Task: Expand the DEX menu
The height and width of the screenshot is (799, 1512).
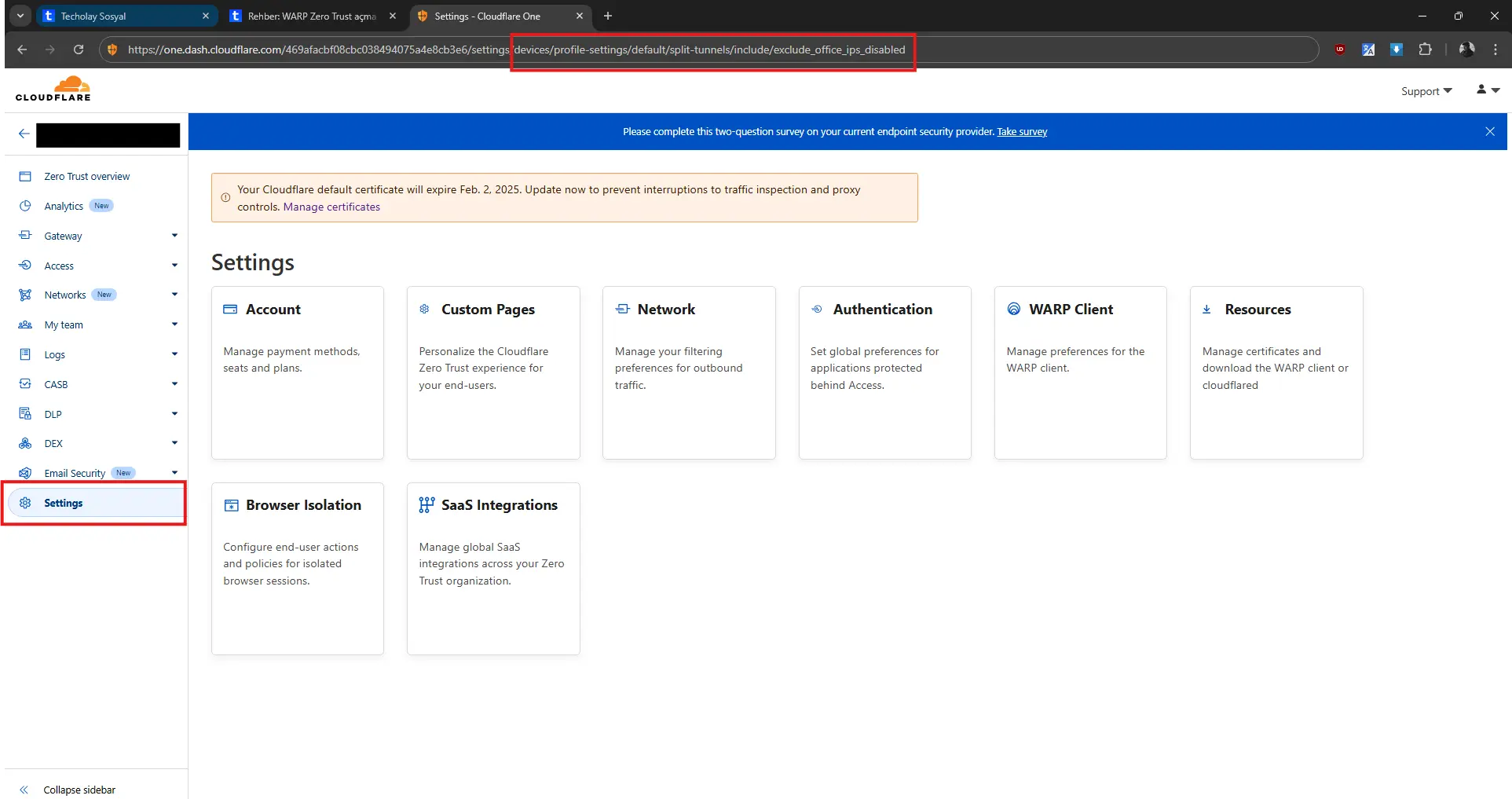Action: coord(174,443)
